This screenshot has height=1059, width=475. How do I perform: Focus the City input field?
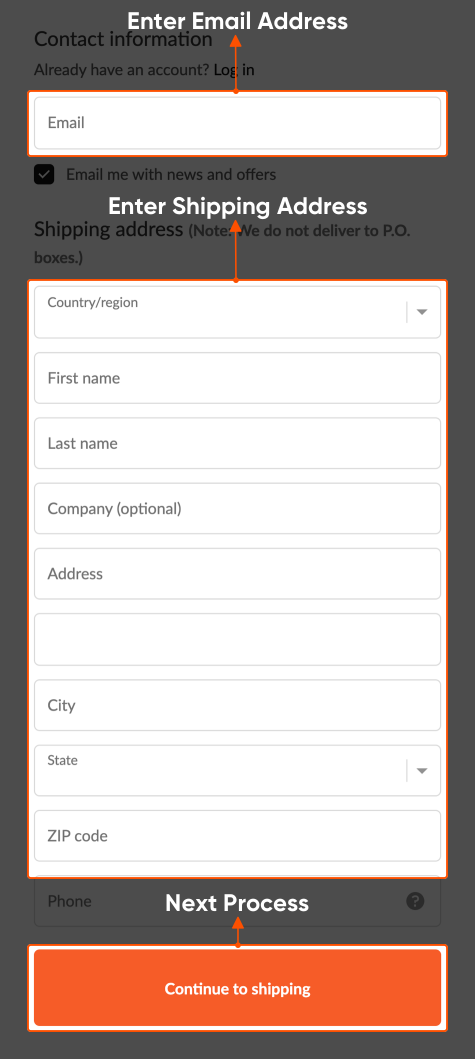(x=237, y=705)
